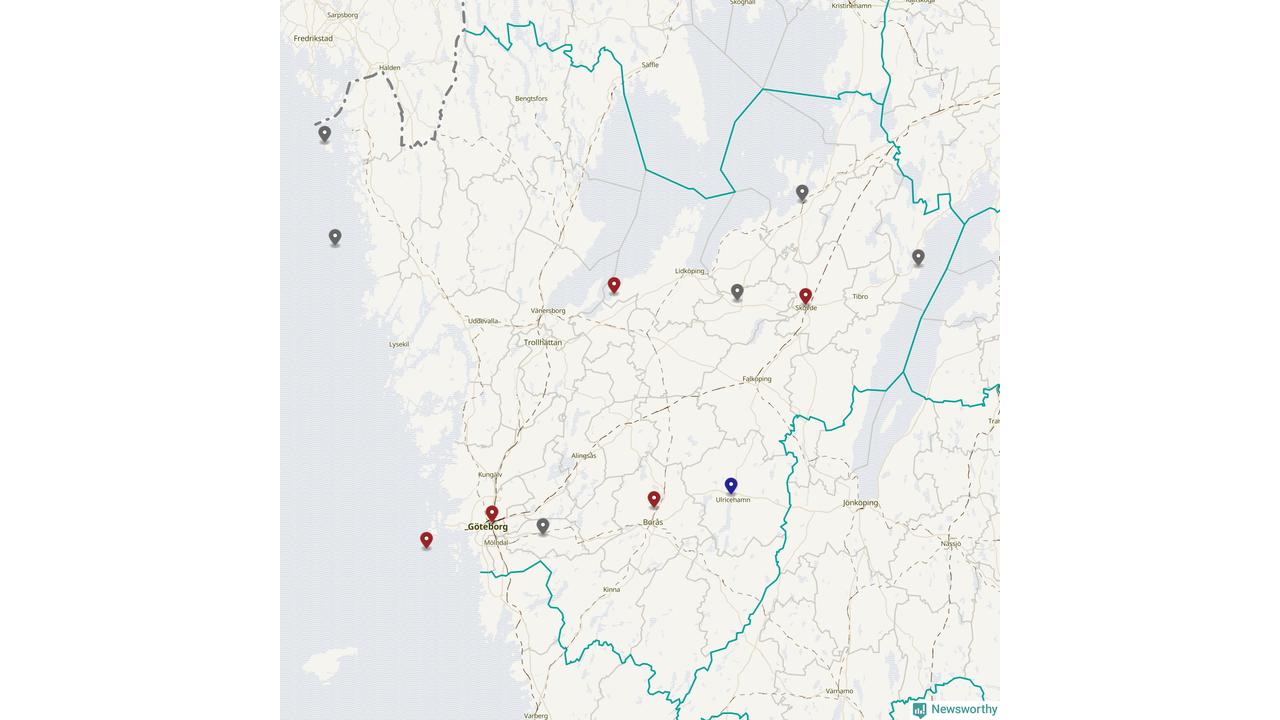Click the red marker in the sea west of Mölndal

tap(426, 540)
